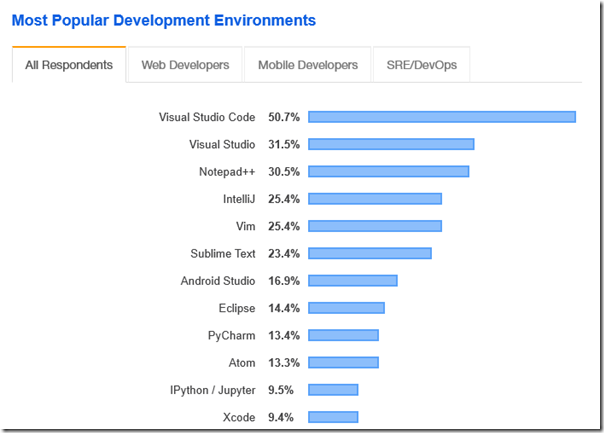Viewport: 604px width, 433px height.
Task: Switch to the All Respondents tab
Action: pos(69,65)
